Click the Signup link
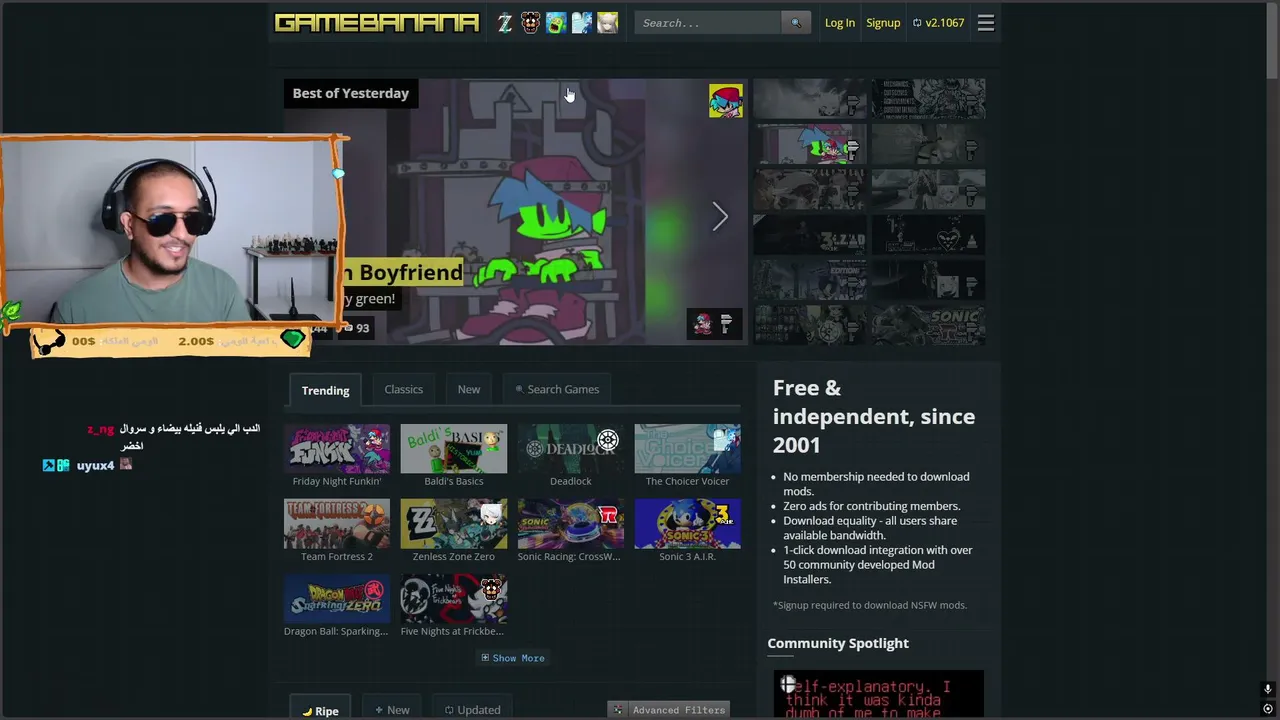This screenshot has width=1280, height=720. click(x=883, y=23)
